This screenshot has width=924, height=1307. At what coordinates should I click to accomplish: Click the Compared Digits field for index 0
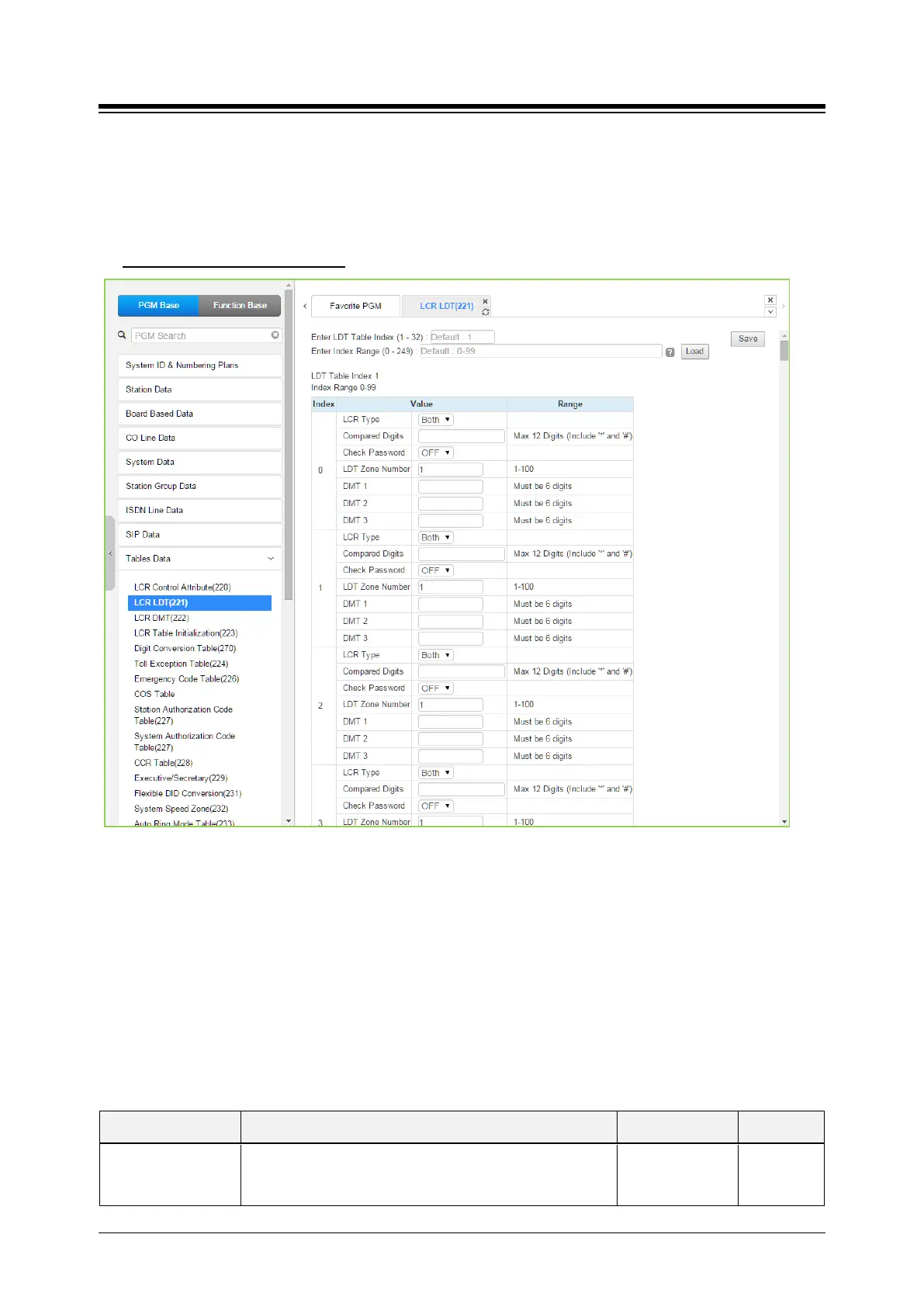[x=462, y=436]
